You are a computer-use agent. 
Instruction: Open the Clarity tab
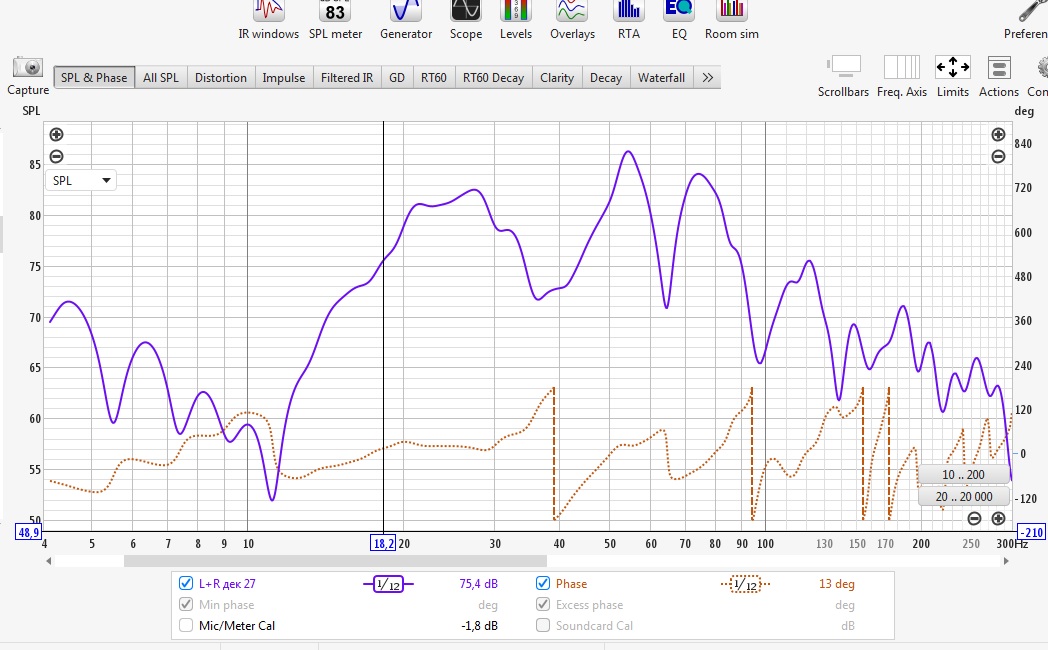pyautogui.click(x=557, y=77)
